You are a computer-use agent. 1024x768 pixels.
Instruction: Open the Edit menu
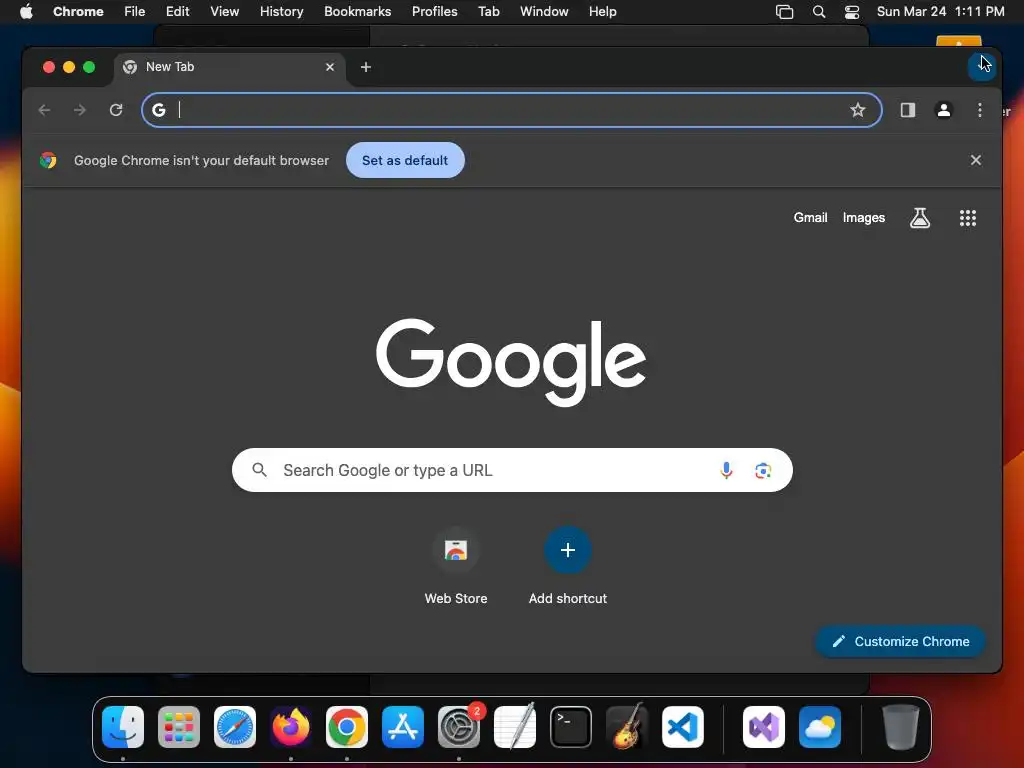tap(177, 11)
